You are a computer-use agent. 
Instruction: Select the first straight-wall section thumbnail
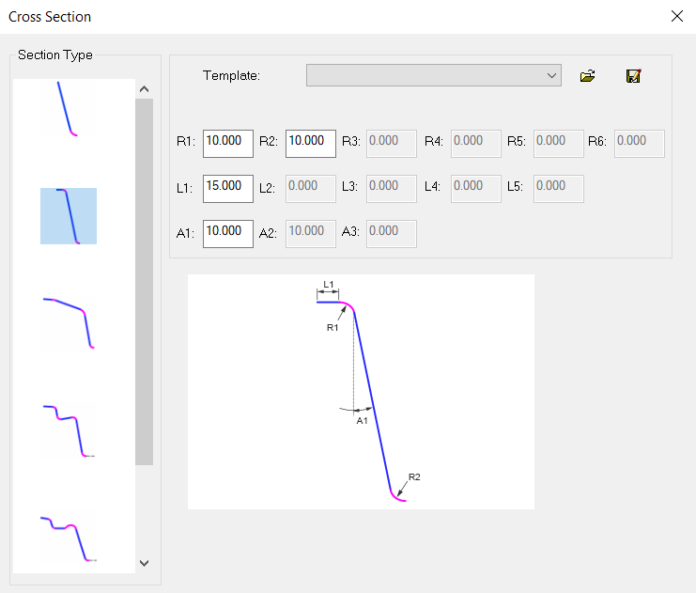(x=68, y=109)
